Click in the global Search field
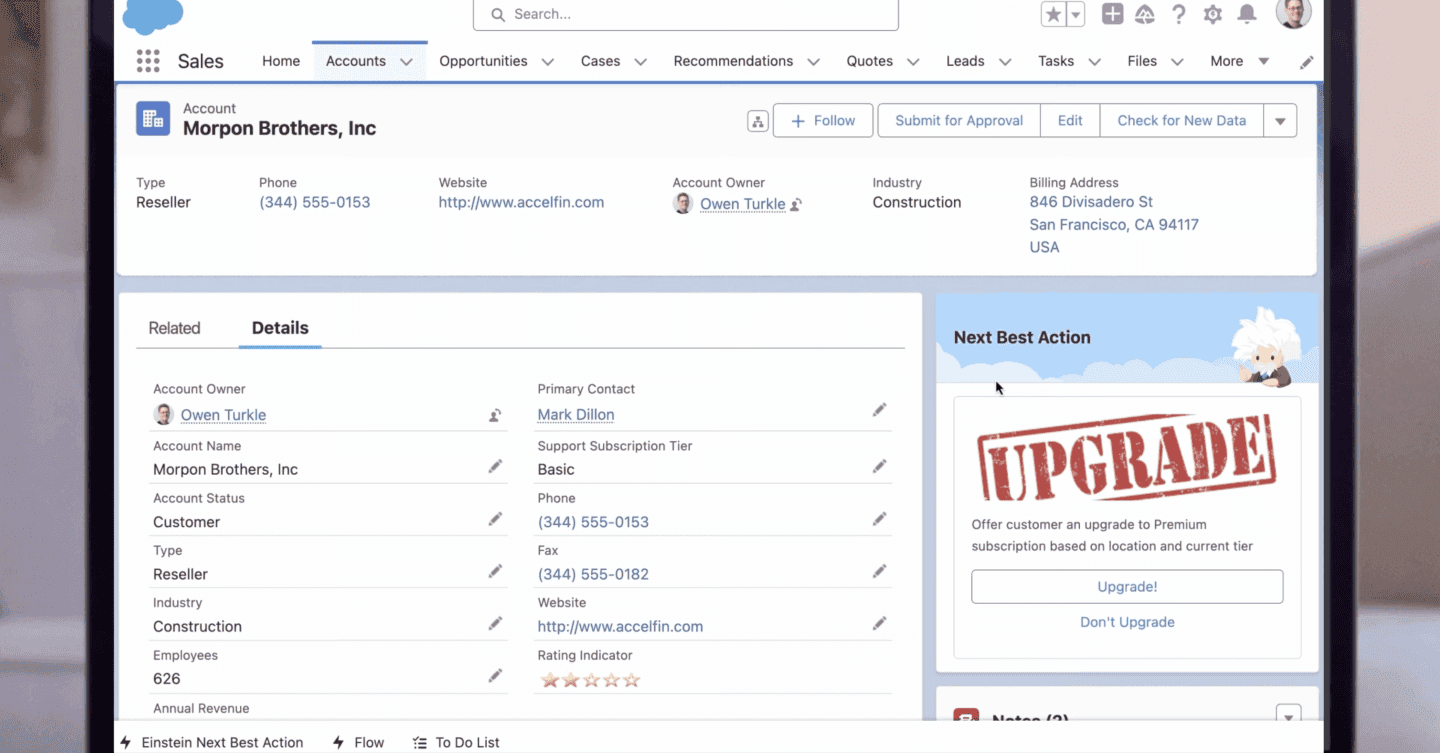 (686, 14)
